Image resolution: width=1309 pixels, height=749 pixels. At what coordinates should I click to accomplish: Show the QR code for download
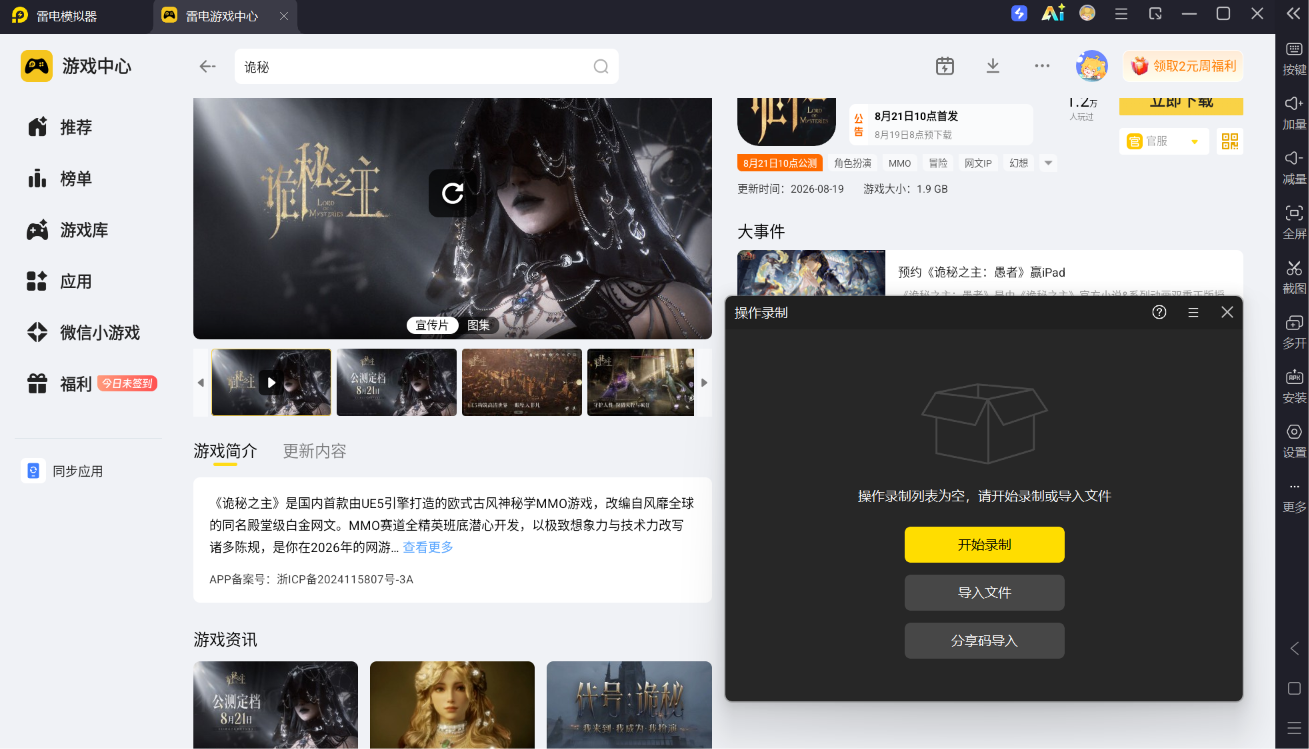(x=1230, y=141)
